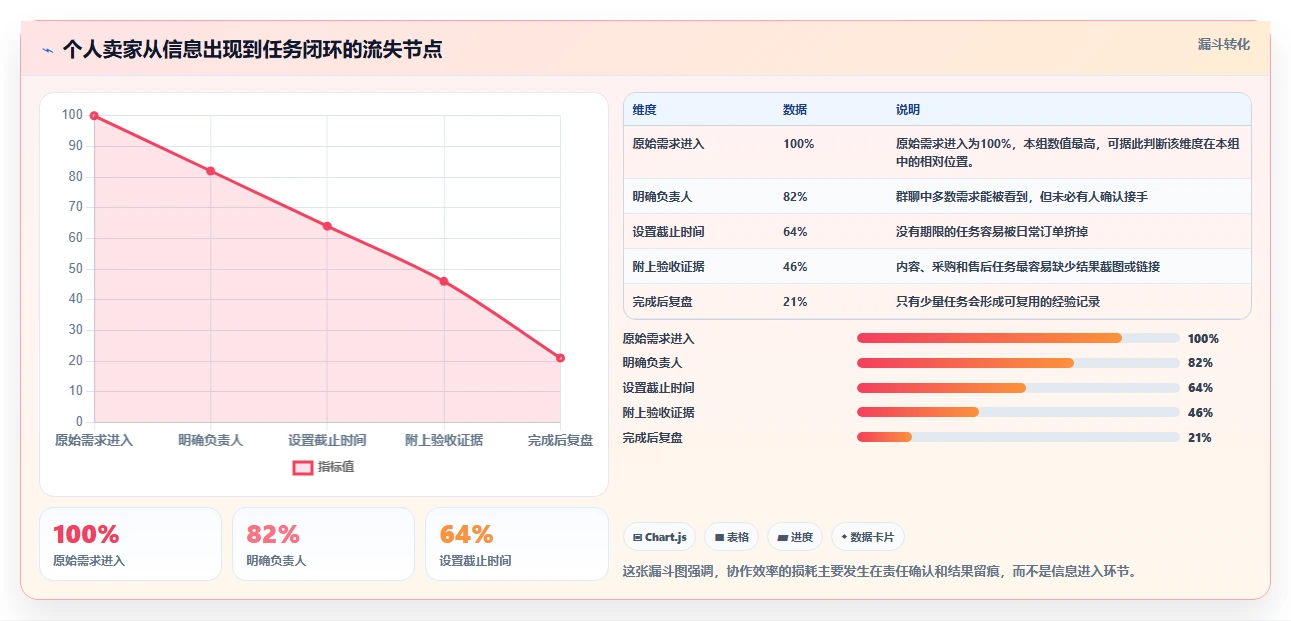Screen dimensions: 1291x621
Task: Click the x-axis label 明确负责人
Action: pyautogui.click(x=210, y=440)
